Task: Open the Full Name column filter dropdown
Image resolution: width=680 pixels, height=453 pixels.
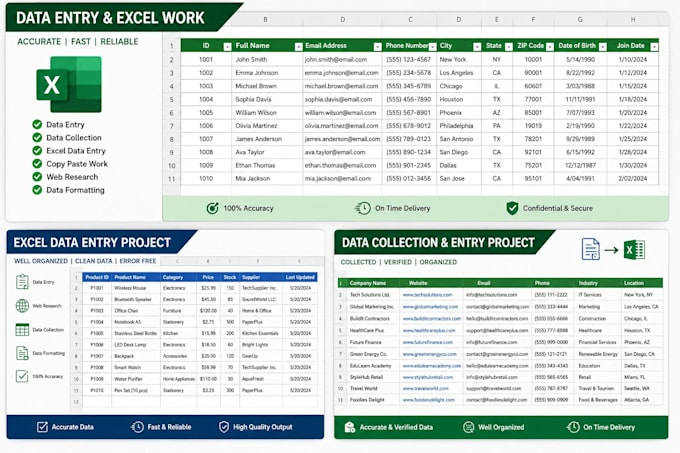Action: tap(298, 47)
